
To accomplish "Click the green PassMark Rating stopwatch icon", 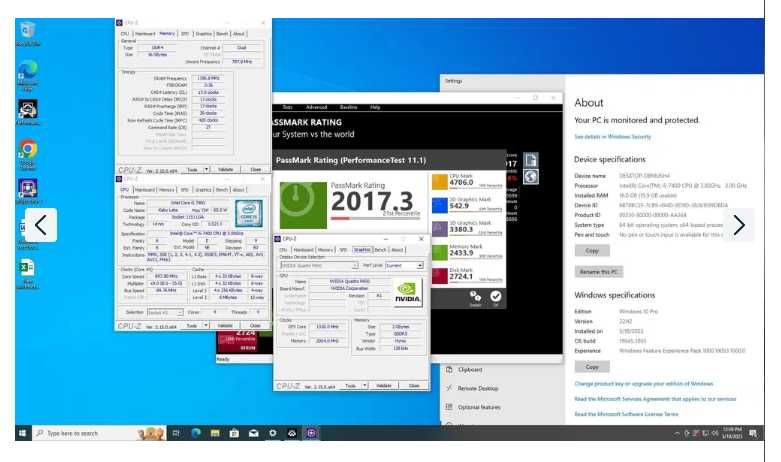I will (303, 205).
